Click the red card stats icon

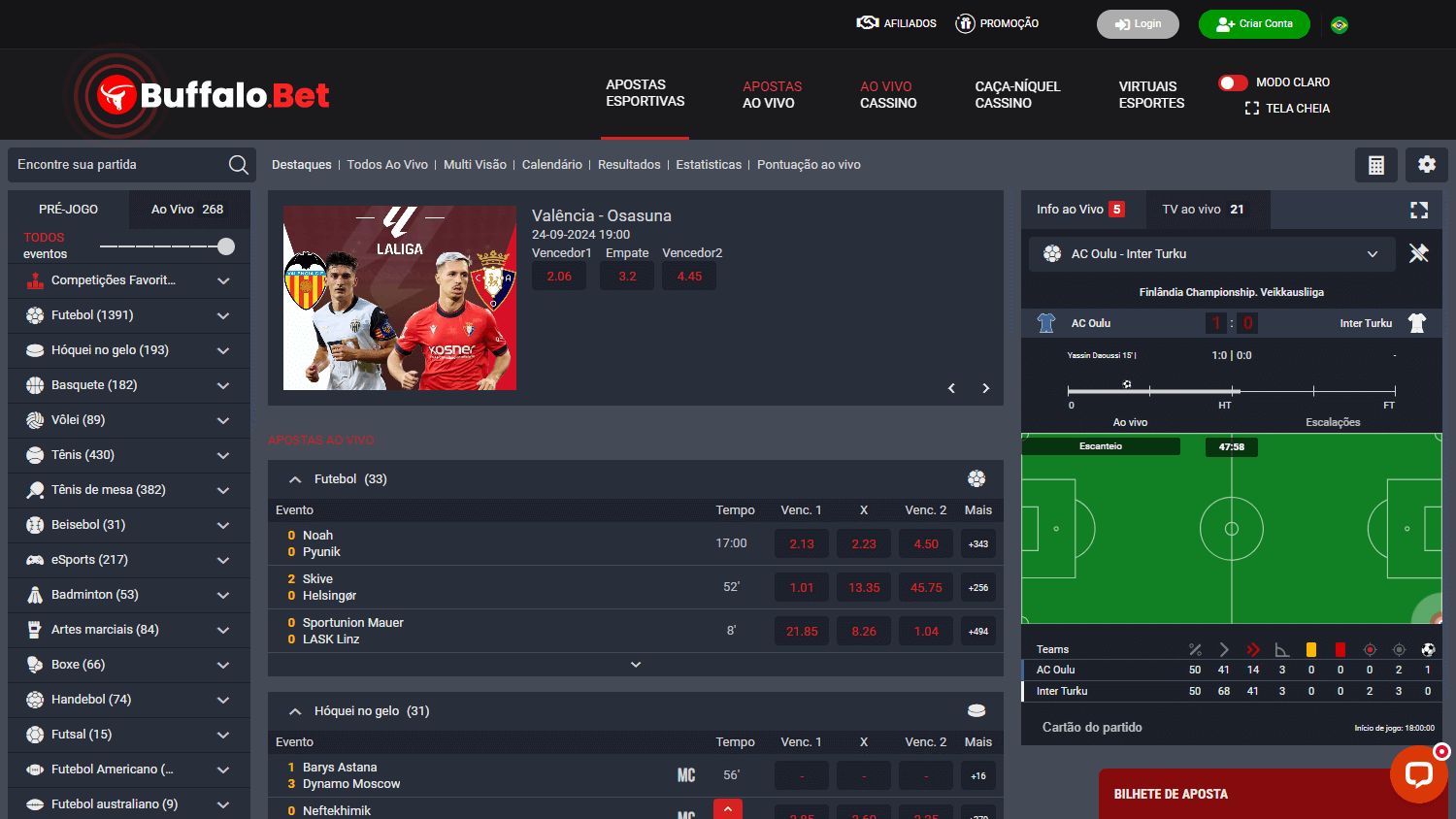tap(1340, 650)
